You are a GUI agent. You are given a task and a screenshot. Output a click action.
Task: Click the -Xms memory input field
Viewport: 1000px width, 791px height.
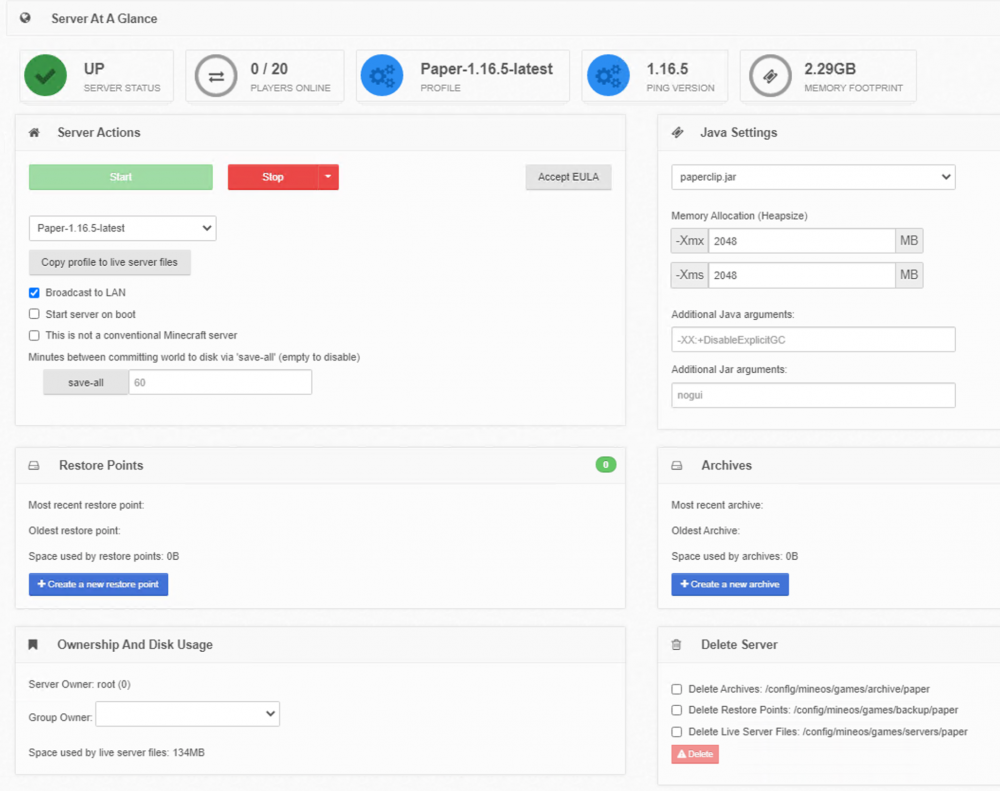(802, 275)
